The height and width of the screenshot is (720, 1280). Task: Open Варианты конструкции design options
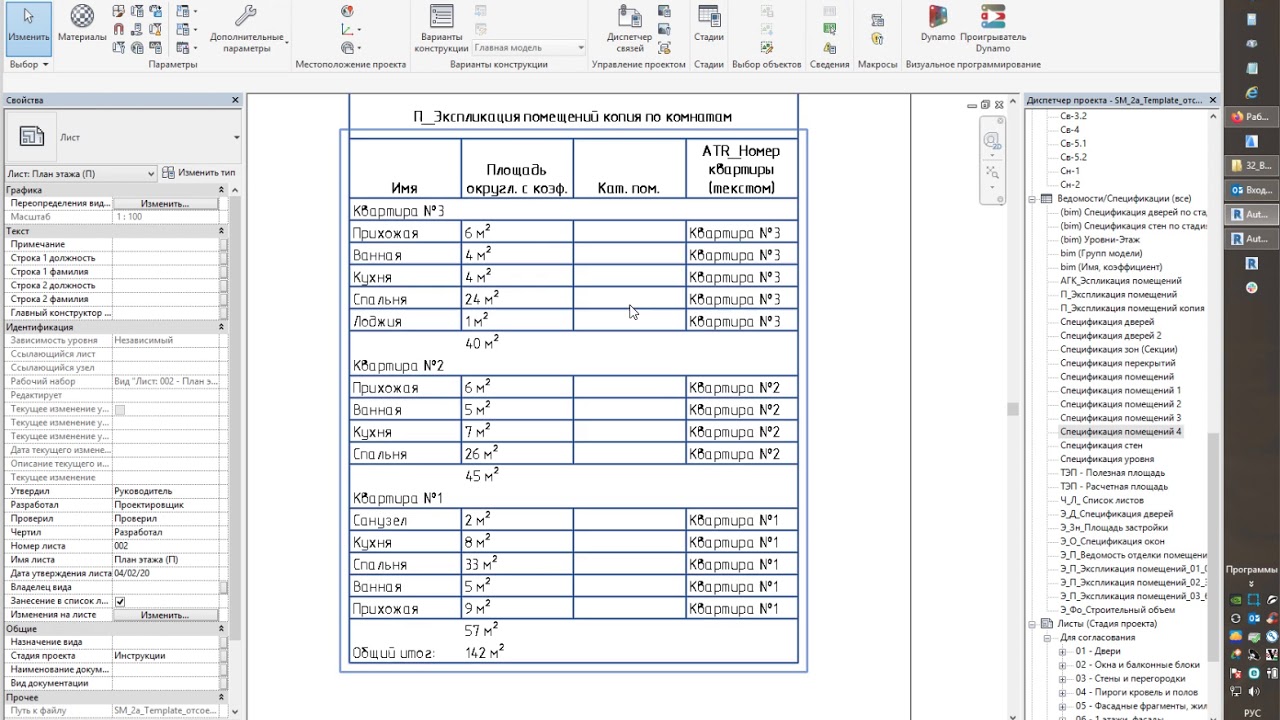pyautogui.click(x=441, y=29)
